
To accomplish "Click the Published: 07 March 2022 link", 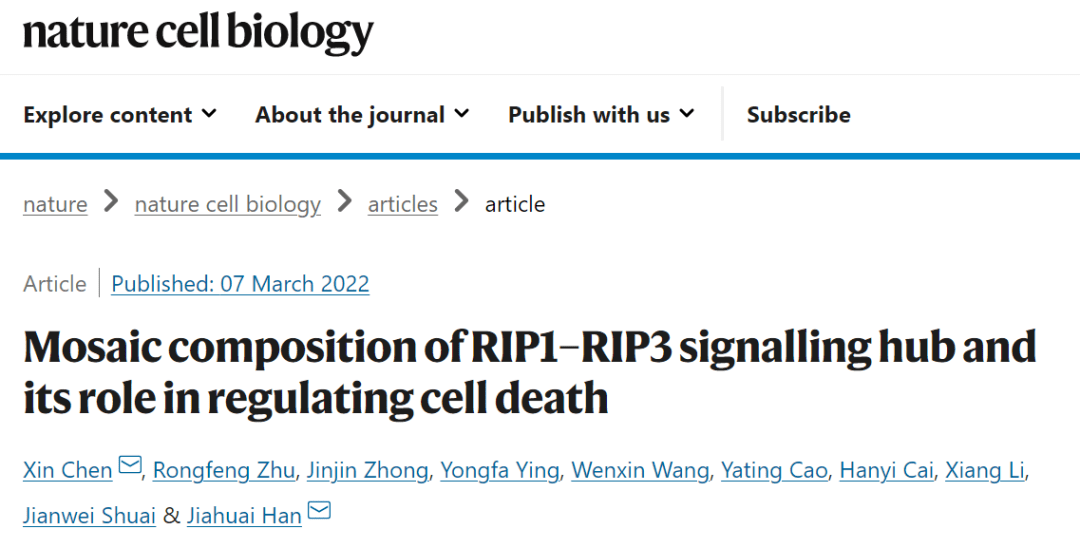I will tap(240, 284).
